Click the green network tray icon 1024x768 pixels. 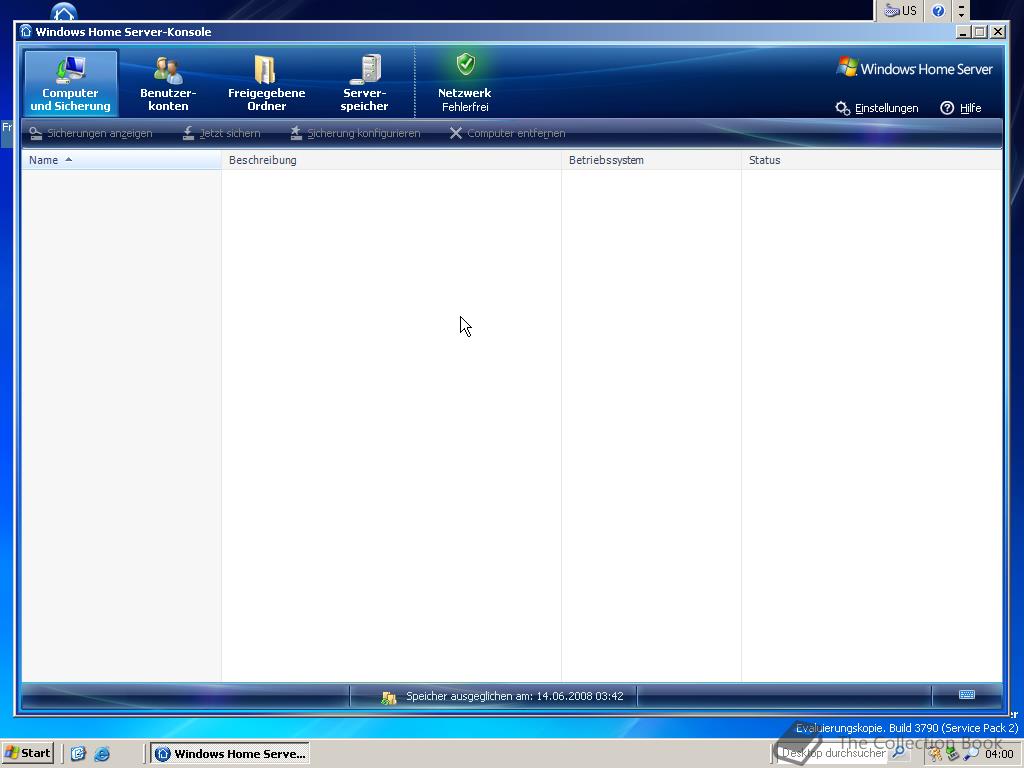coord(953,754)
